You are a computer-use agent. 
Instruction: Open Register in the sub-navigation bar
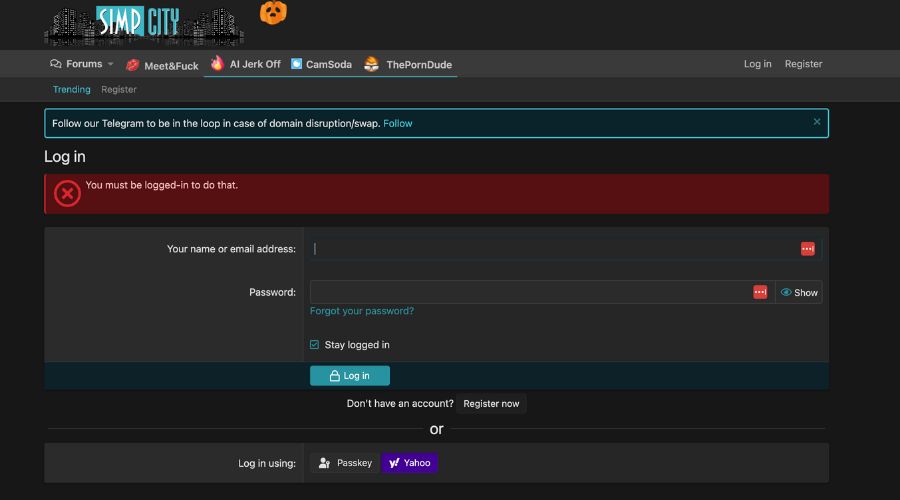pos(119,89)
